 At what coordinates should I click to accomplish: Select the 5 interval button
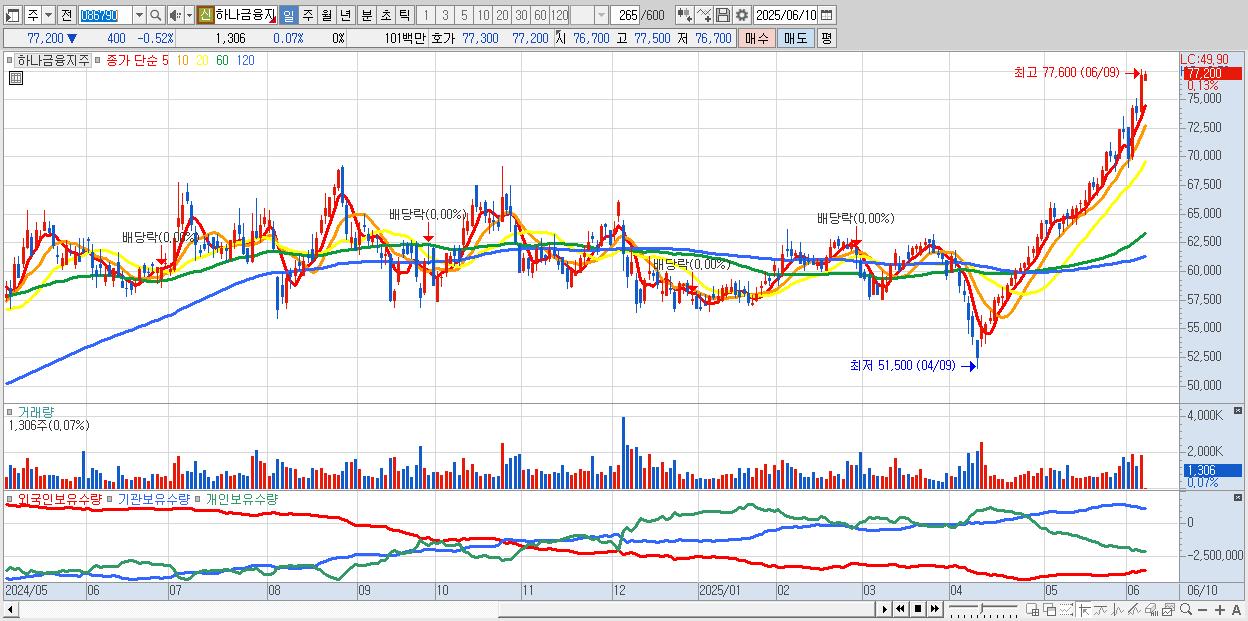463,15
